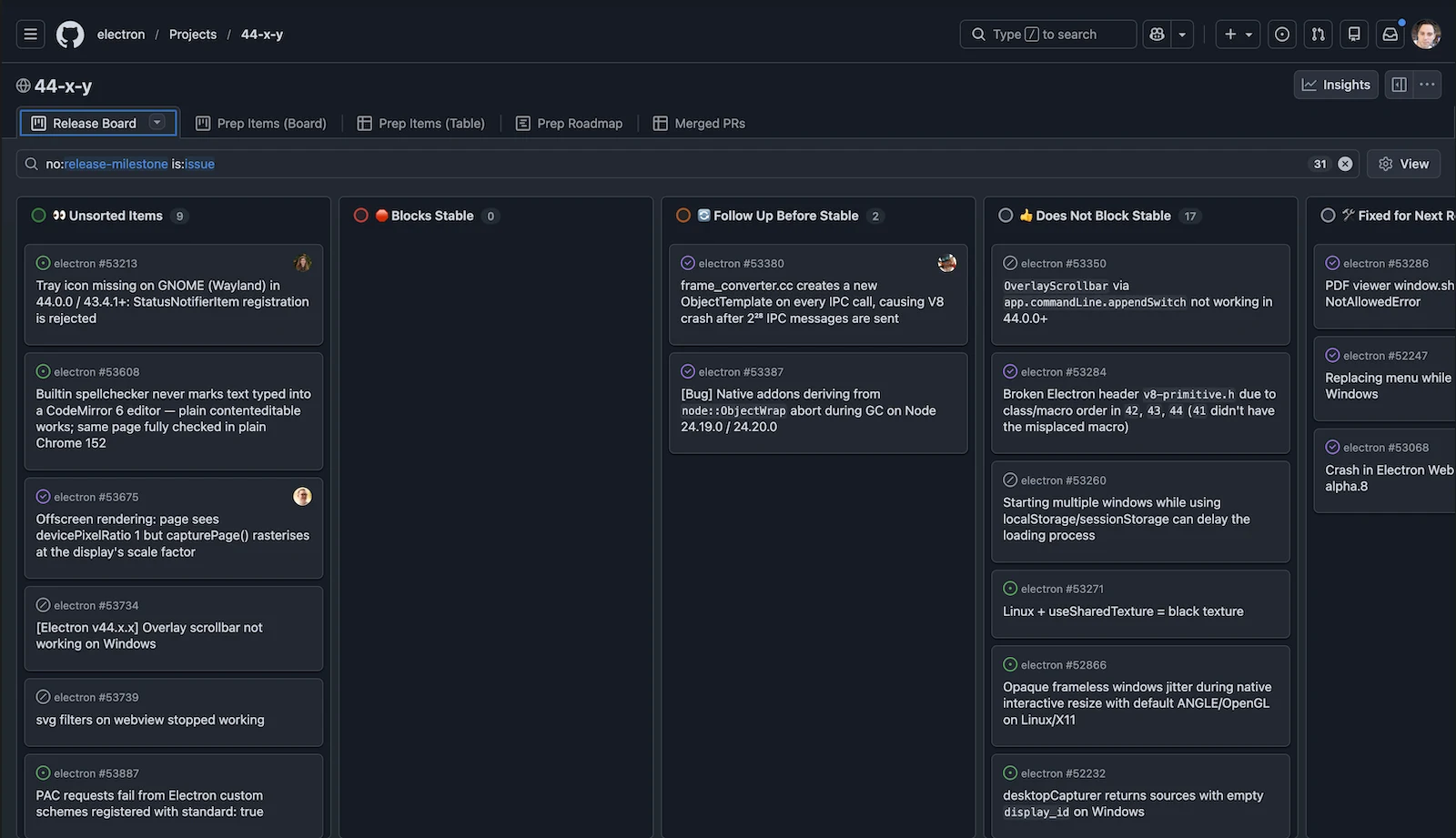The image size is (1456, 838).
Task: Click the search bar 'Type / to search'
Action: click(1047, 35)
